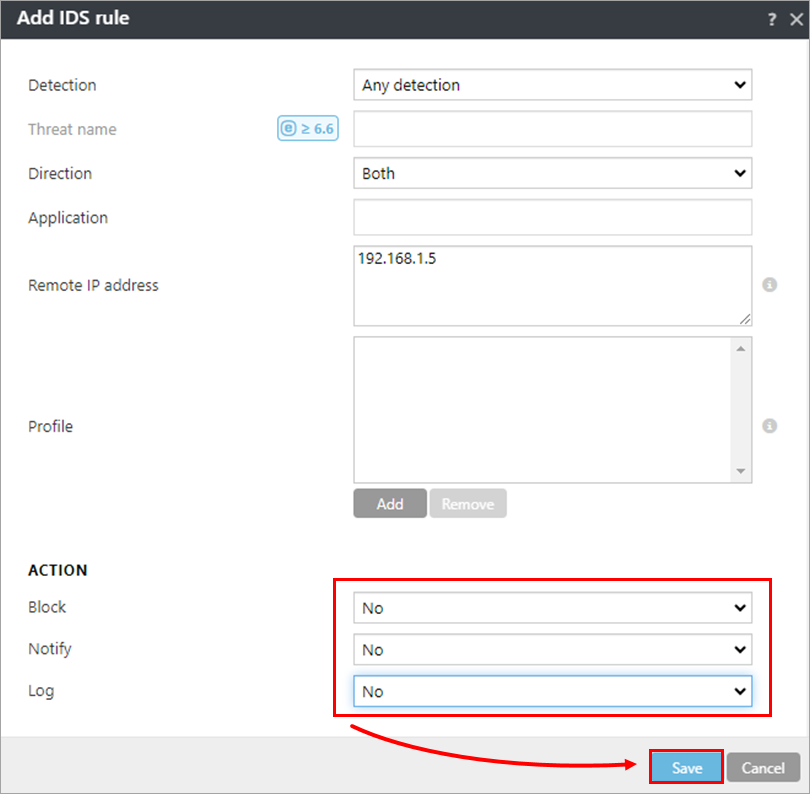Click inside the Threat name field

point(552,128)
